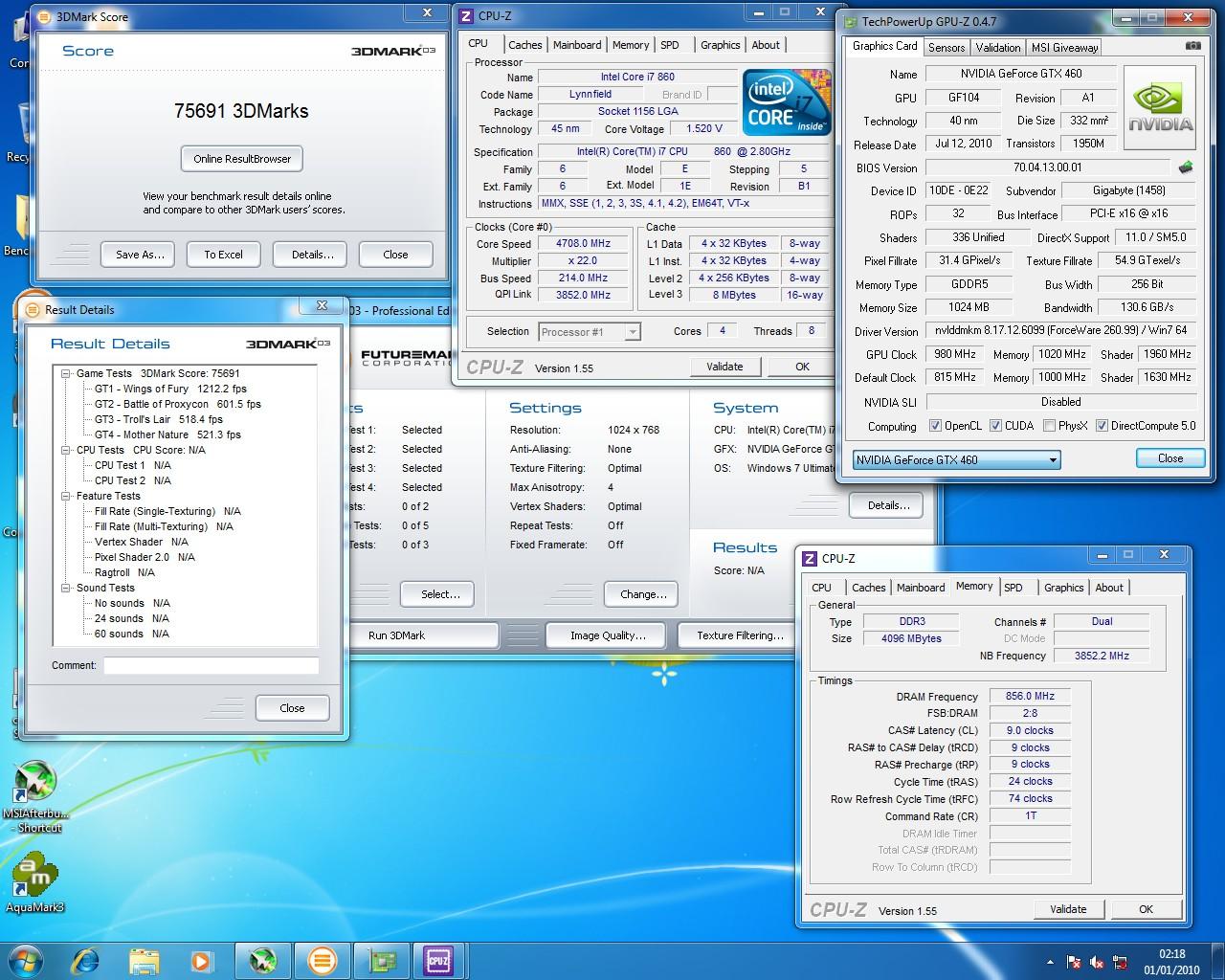Click Image Quality... button
Image resolution: width=1225 pixels, height=980 pixels.
click(608, 635)
